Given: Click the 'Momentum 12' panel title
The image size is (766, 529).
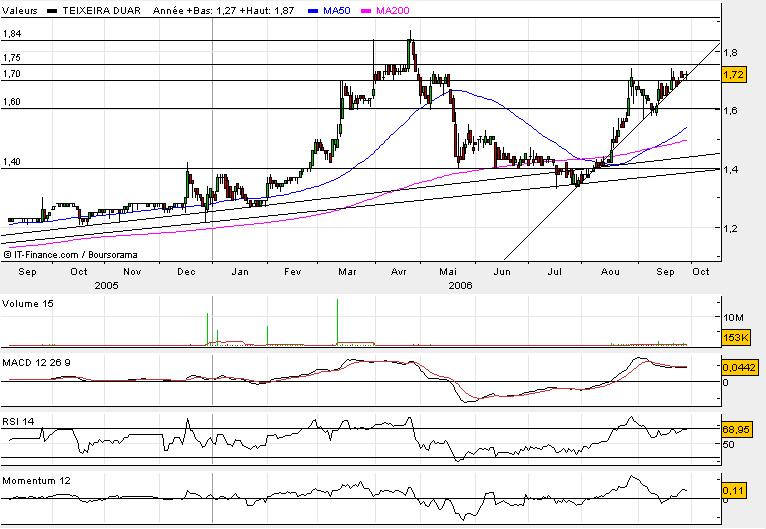Looking at the screenshot, I should tap(36, 480).
